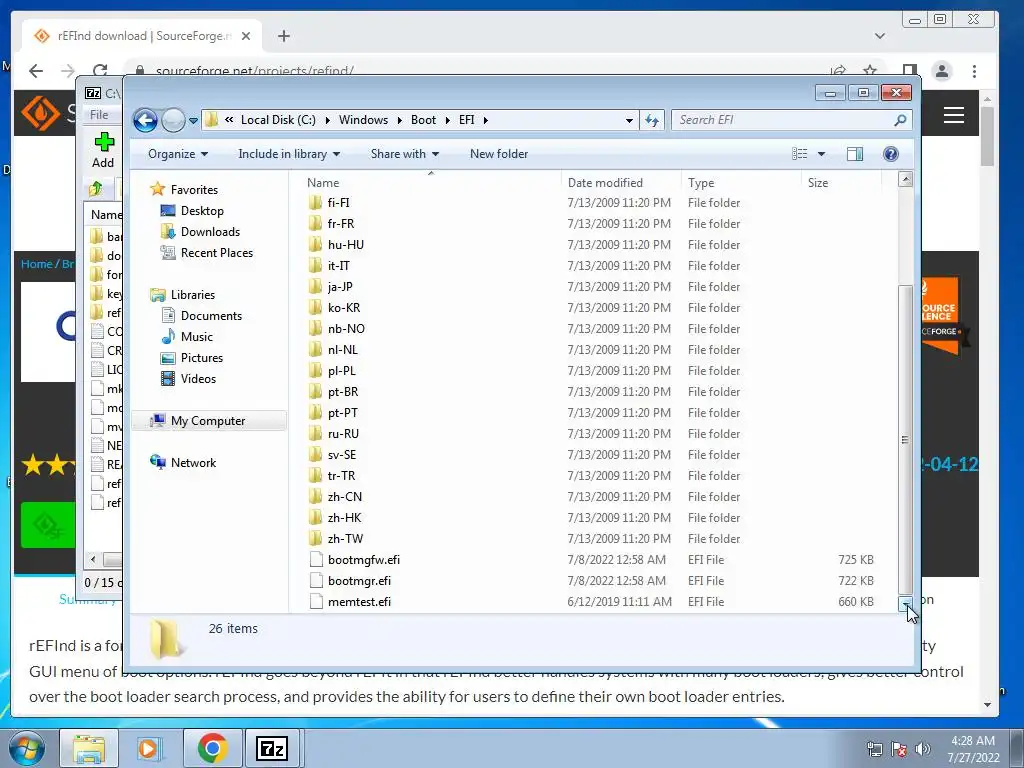Click the 7-Zip Add button

coord(103,150)
